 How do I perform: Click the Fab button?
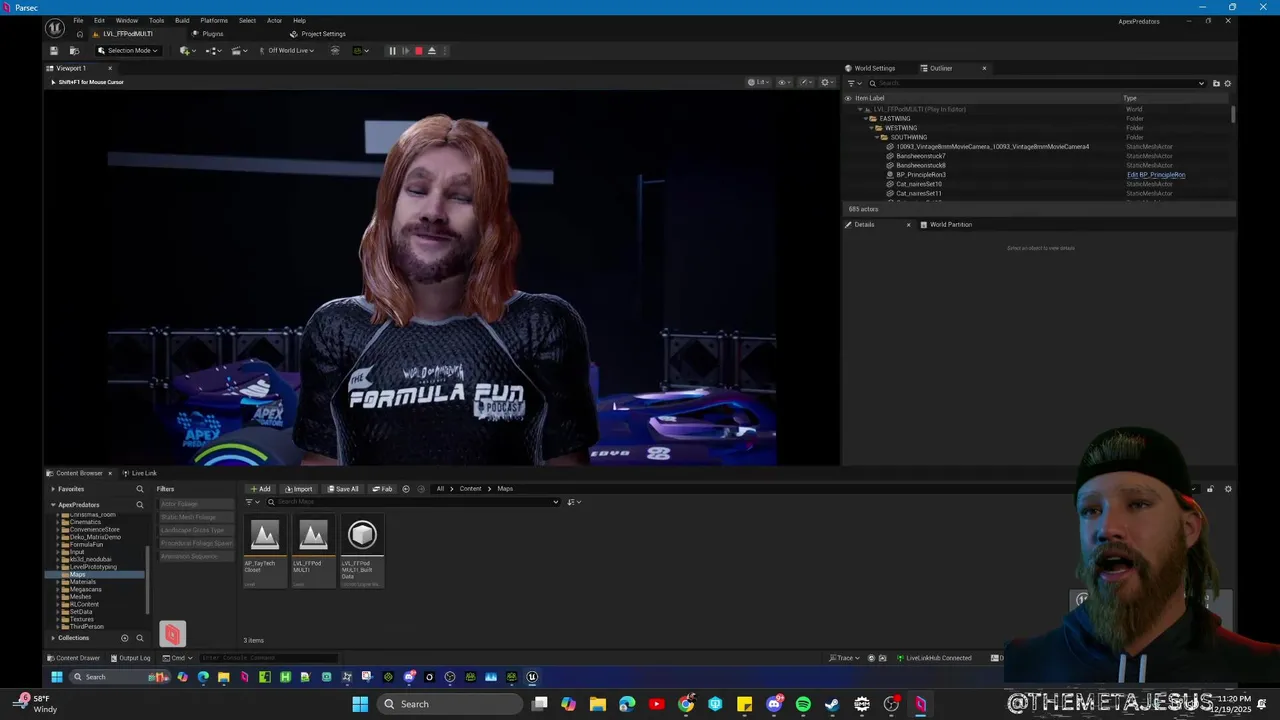point(382,489)
